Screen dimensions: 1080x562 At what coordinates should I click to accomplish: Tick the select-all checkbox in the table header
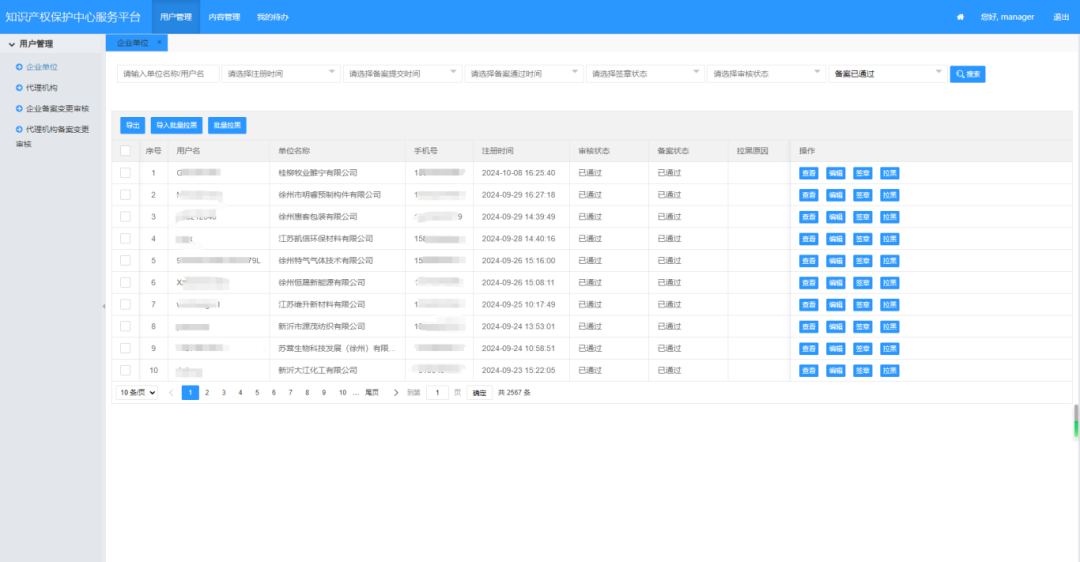click(125, 151)
